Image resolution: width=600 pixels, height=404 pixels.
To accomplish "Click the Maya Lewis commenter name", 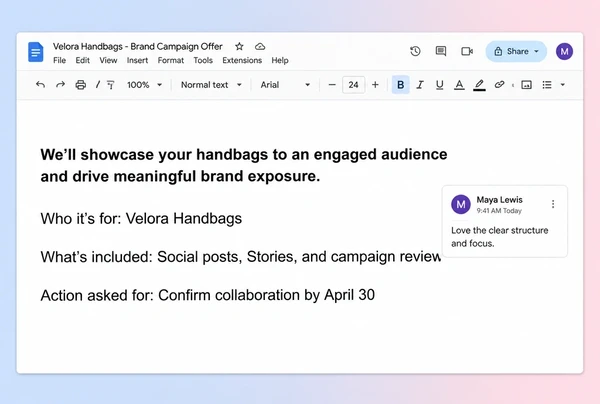I will click(x=499, y=200).
